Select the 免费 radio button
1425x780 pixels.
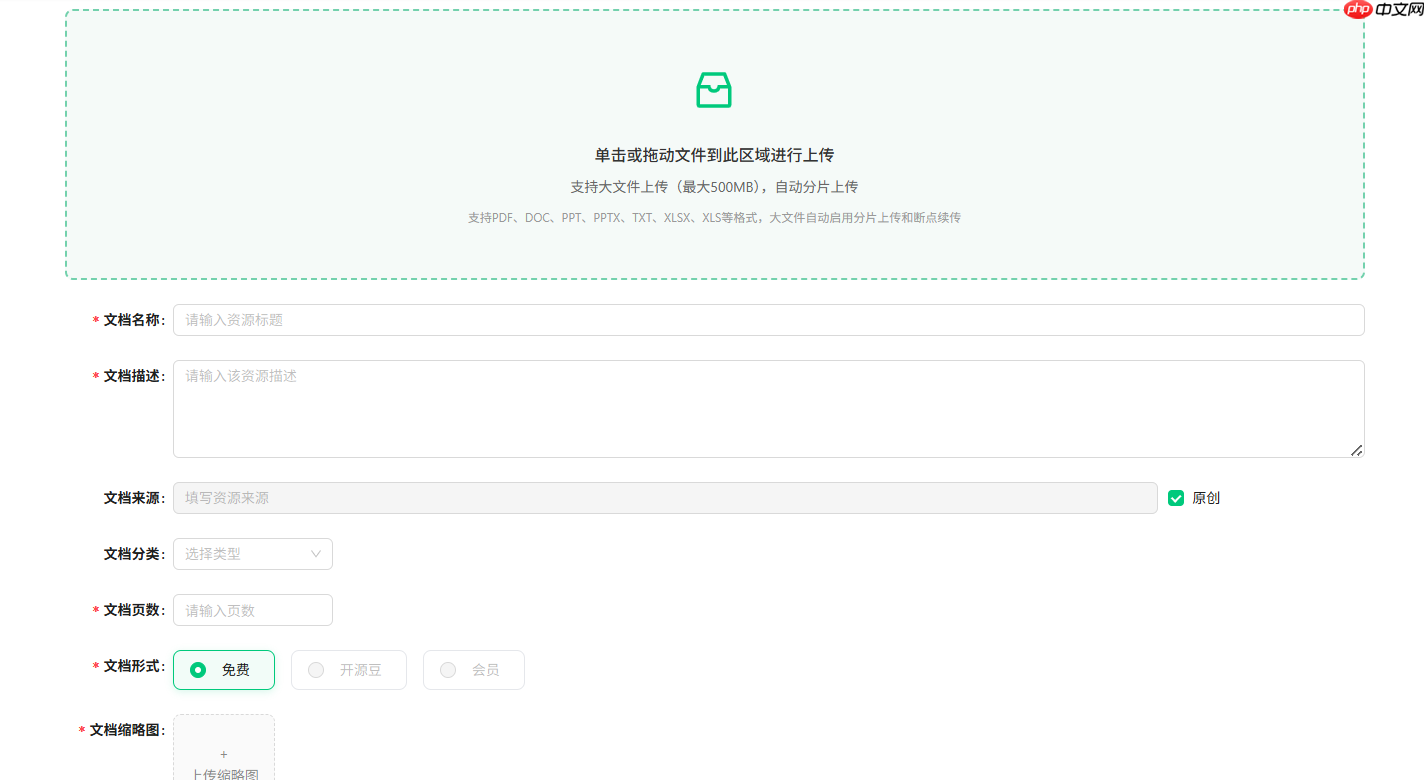[197, 670]
